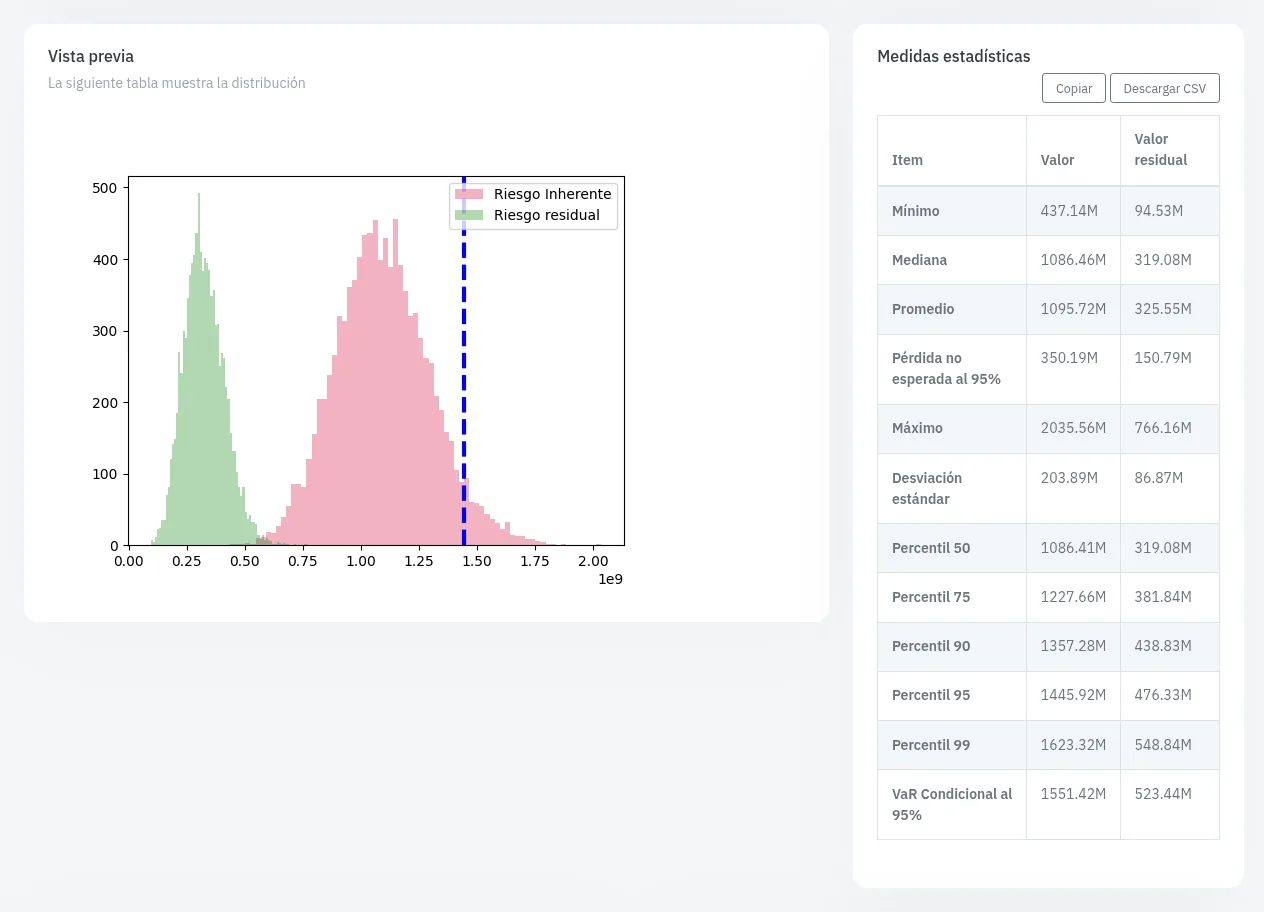Click the Percentil 50 value 1086.41M
The width and height of the screenshot is (1264, 912).
click(1073, 548)
